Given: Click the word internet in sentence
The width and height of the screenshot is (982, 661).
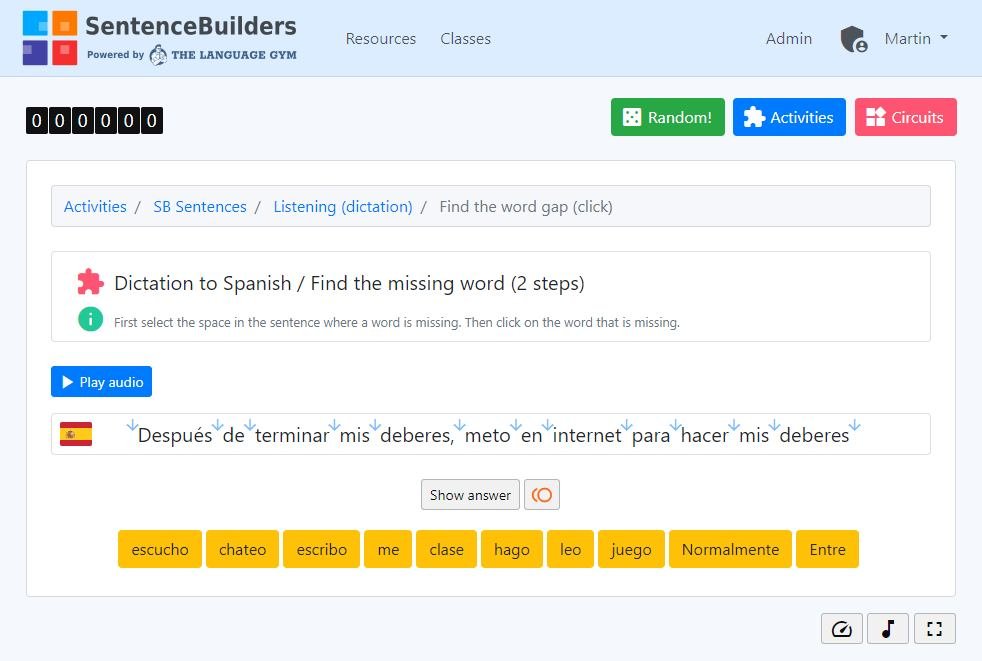Looking at the screenshot, I should (587, 435).
